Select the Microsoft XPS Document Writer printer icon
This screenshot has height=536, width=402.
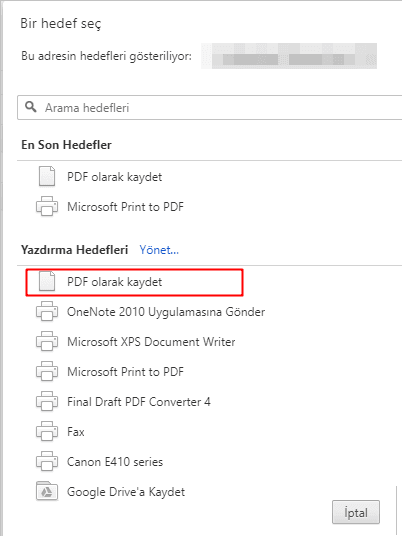47,341
